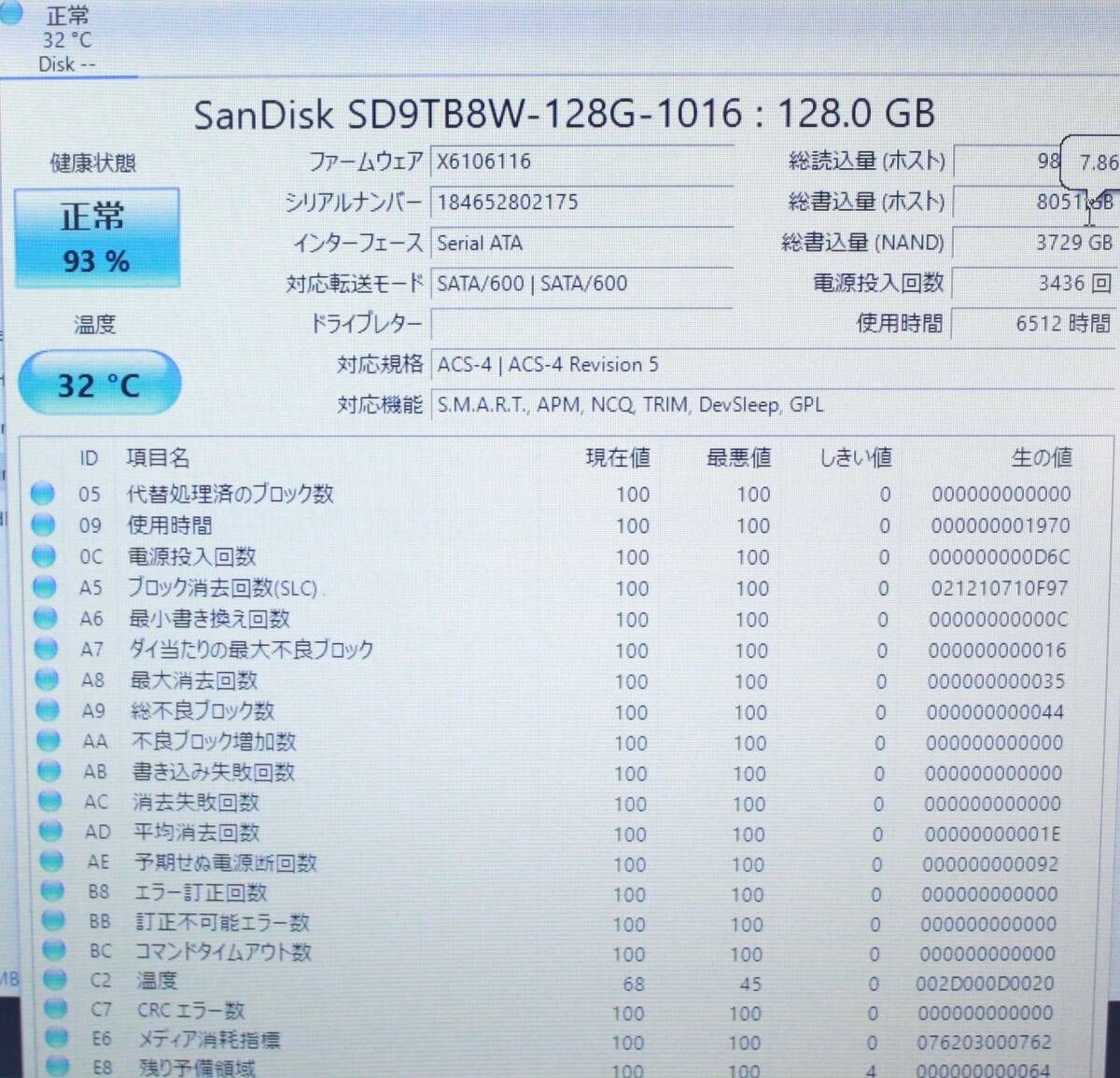Image resolution: width=1120 pixels, height=1078 pixels.
Task: Click the status icon for row A8 最大消去回数
Action: coord(47,679)
